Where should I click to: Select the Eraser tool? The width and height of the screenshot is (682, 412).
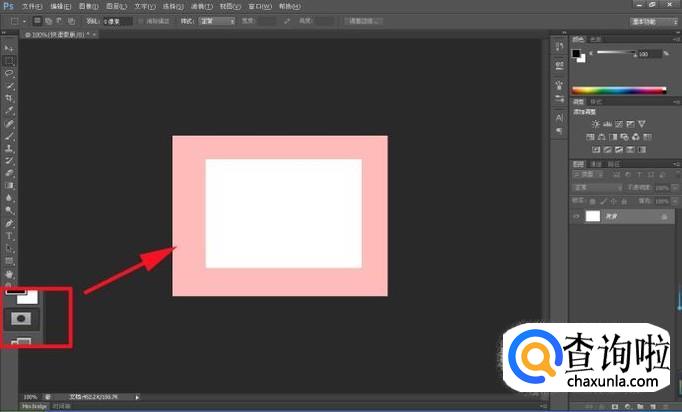click(x=9, y=173)
